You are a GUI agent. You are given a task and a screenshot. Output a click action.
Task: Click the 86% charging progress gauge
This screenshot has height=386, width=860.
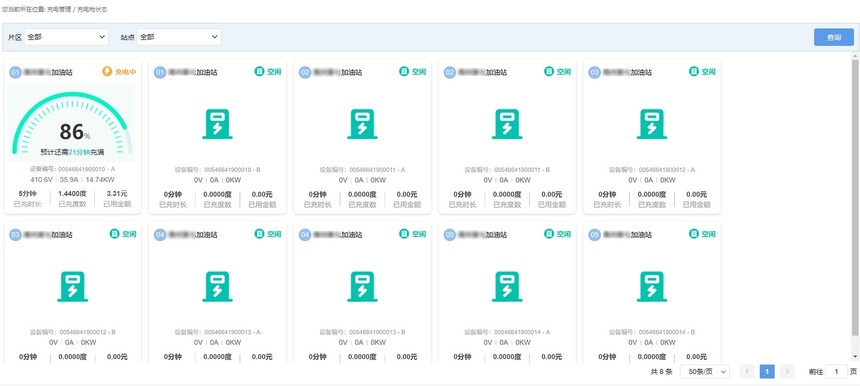pos(72,124)
